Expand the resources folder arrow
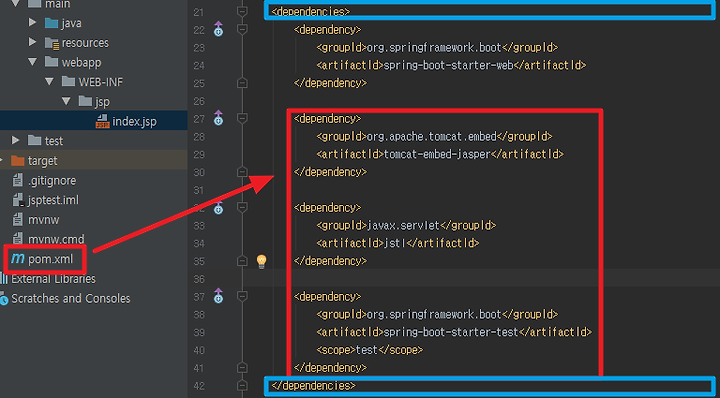720x398 pixels. point(32,42)
